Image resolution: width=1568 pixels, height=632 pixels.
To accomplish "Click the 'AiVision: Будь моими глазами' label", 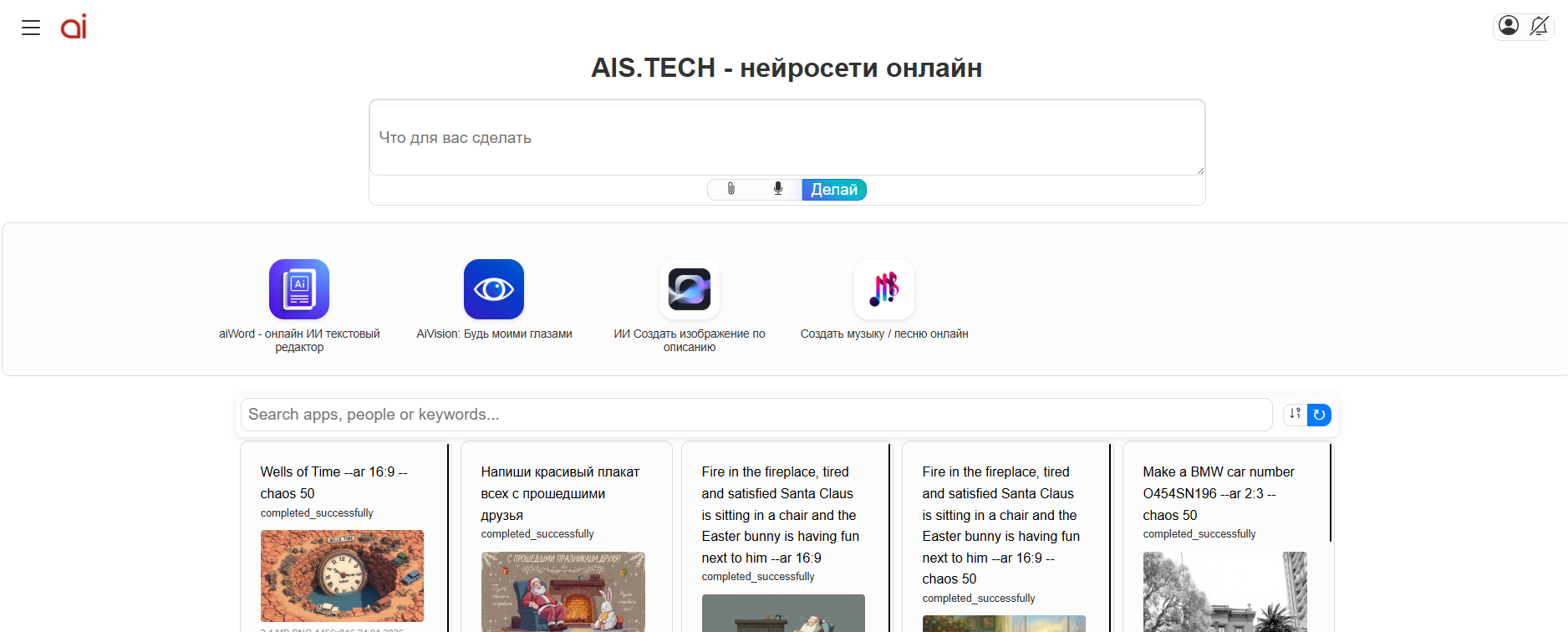I will tap(494, 334).
